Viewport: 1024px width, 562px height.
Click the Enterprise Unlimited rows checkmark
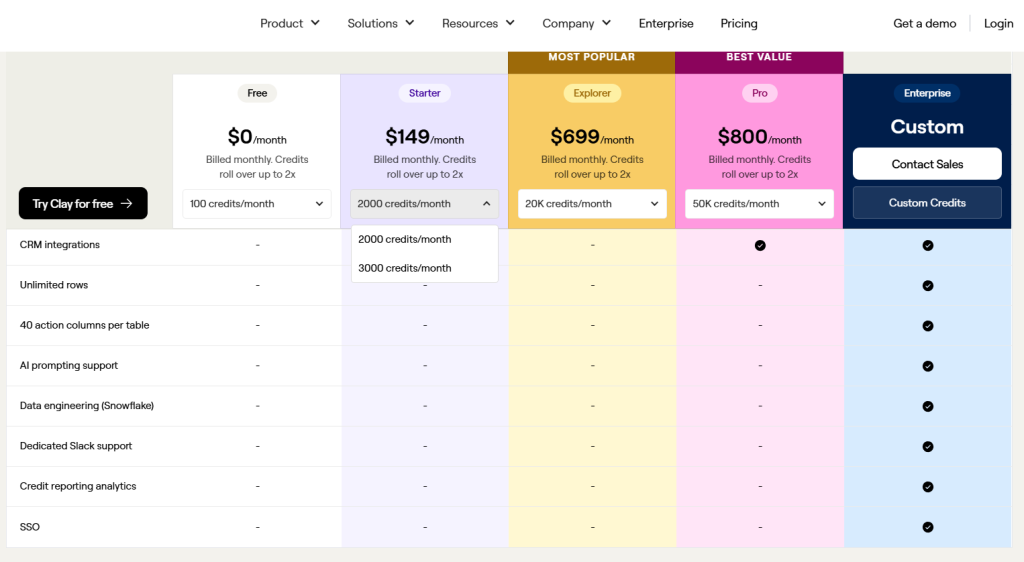927,286
